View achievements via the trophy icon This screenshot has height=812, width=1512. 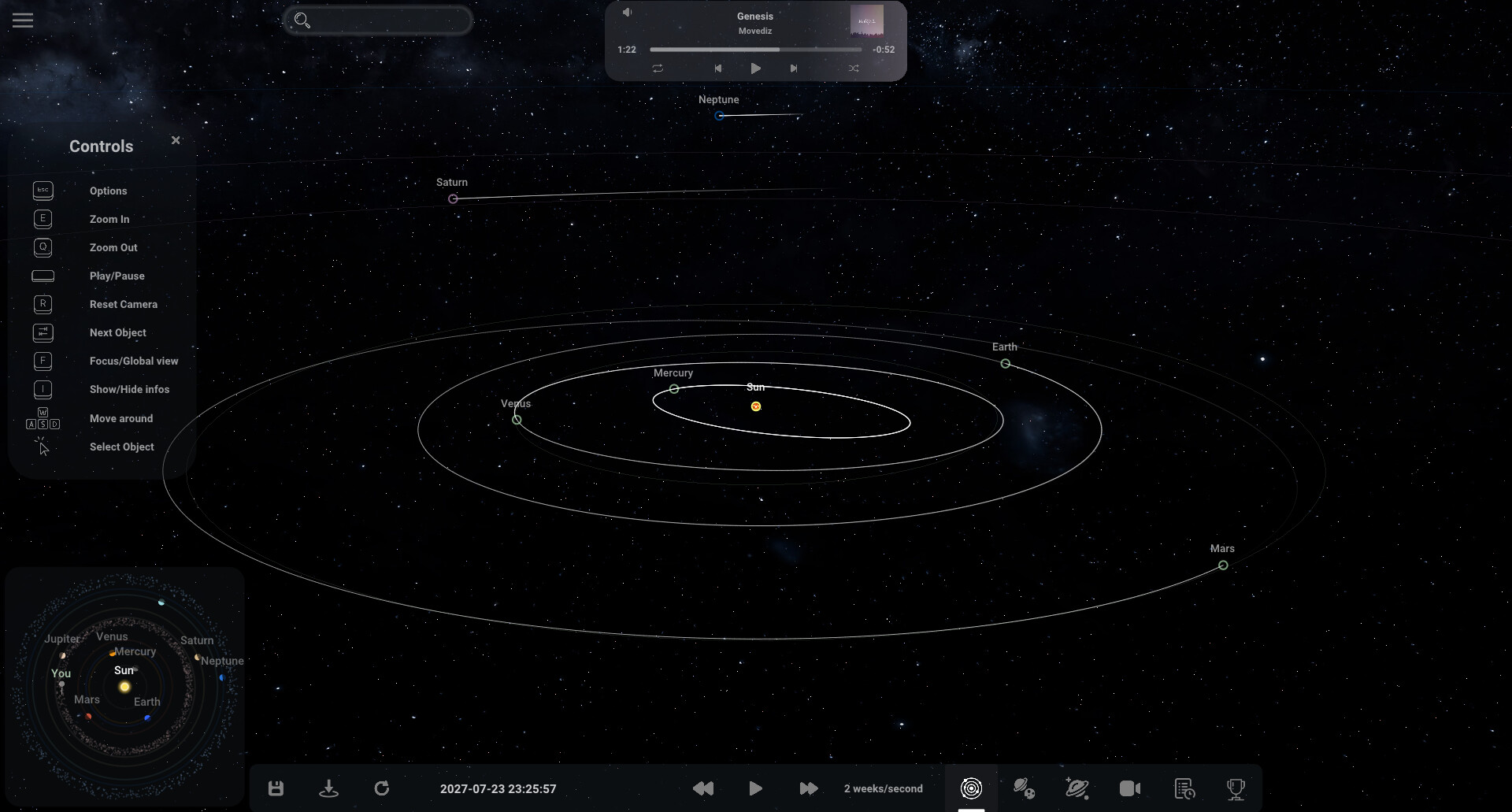1236,788
